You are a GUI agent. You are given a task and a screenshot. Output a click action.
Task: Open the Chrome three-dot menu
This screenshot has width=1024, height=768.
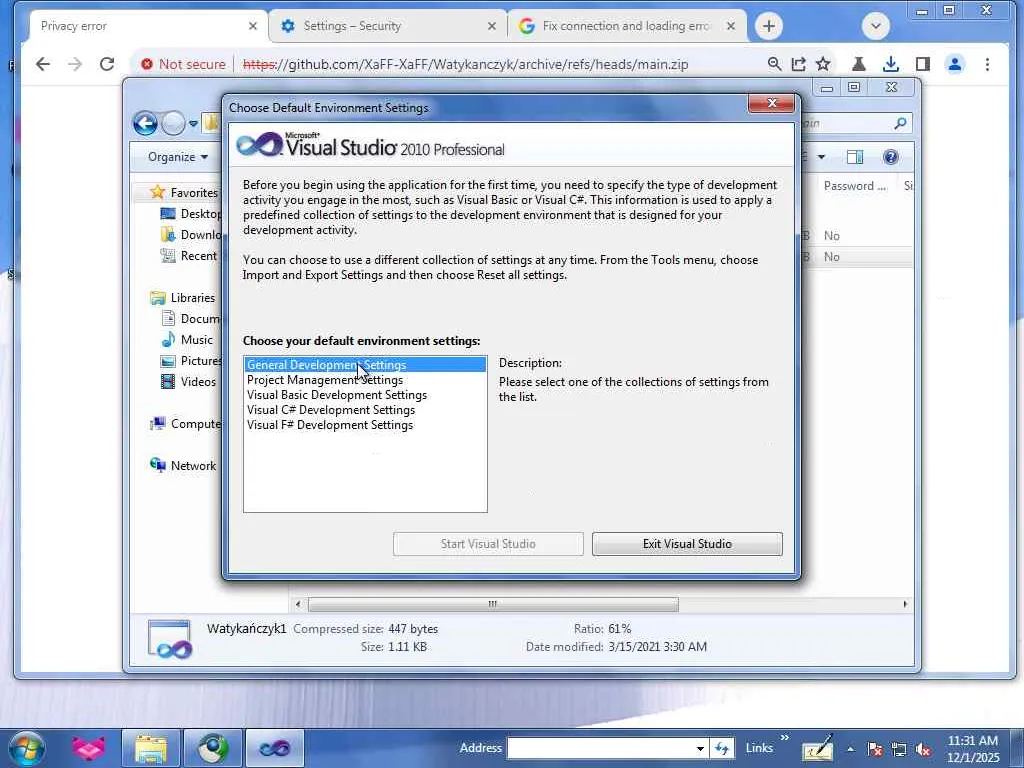pyautogui.click(x=987, y=64)
